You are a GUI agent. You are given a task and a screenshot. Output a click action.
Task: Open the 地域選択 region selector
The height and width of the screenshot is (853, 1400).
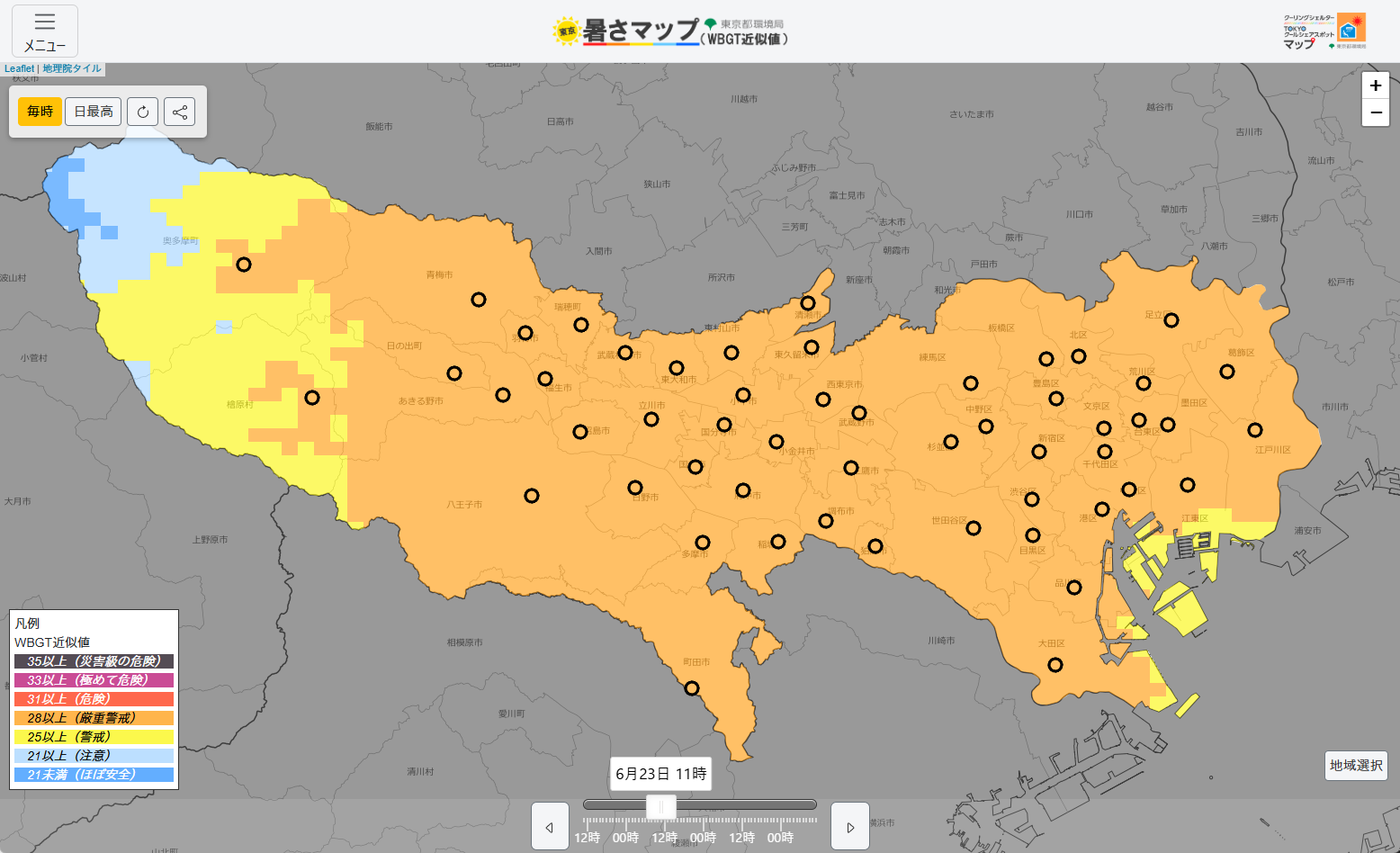(x=1356, y=766)
